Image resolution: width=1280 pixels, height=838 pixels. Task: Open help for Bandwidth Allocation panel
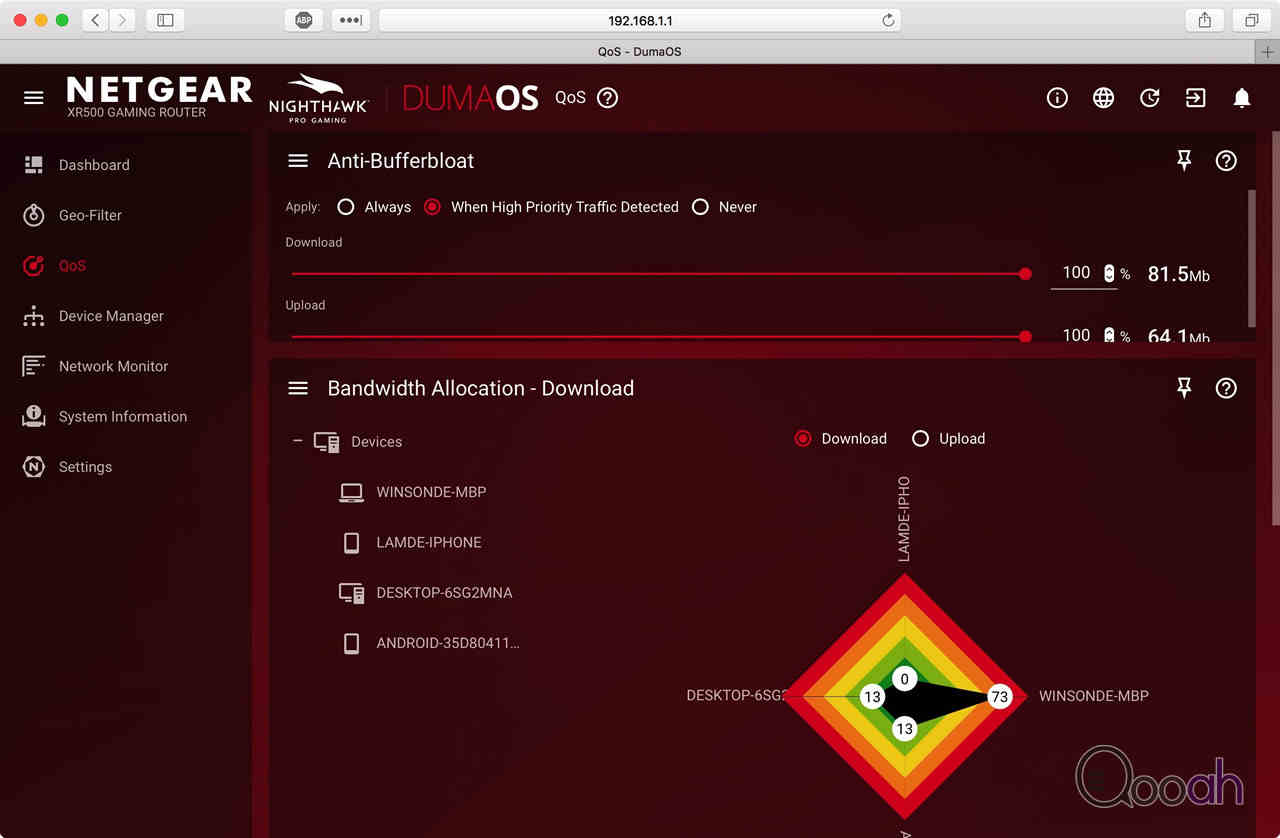click(x=1226, y=388)
